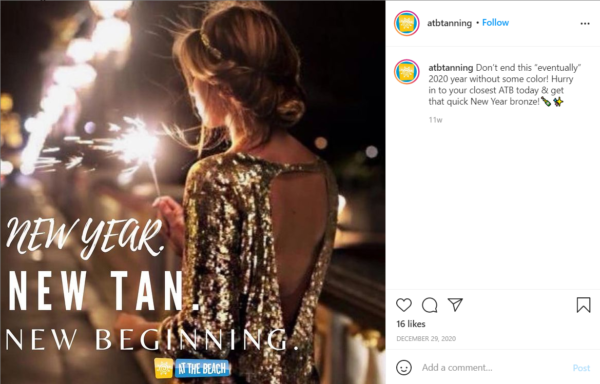
Task: Open comments via speech bubble icon
Action: click(429, 305)
